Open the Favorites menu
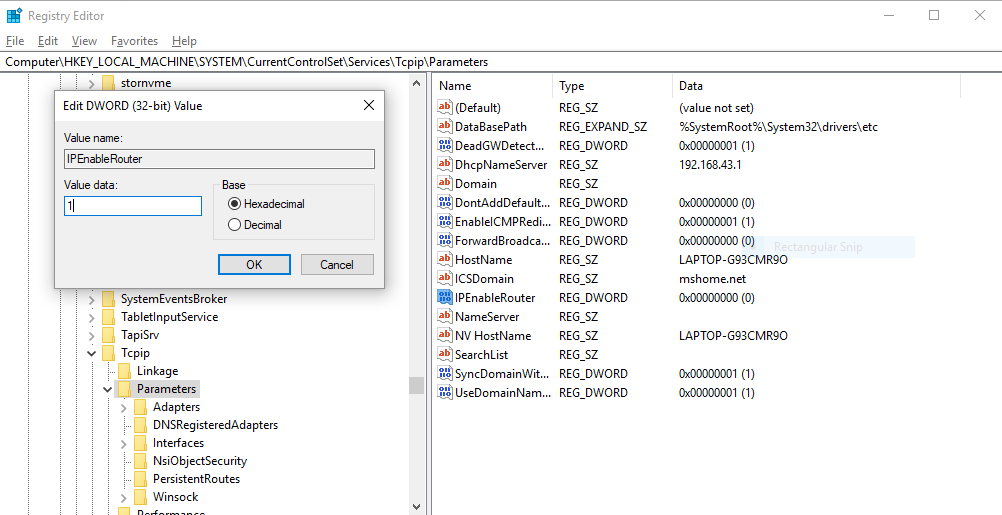Image resolution: width=1002 pixels, height=515 pixels. [134, 41]
